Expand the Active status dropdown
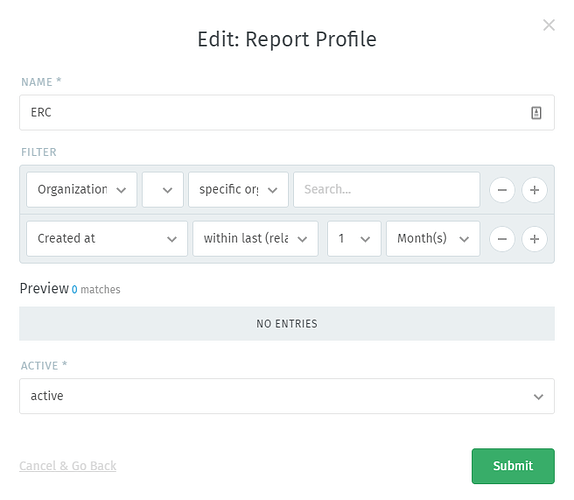Viewport: 574px width, 500px height. tap(287, 396)
